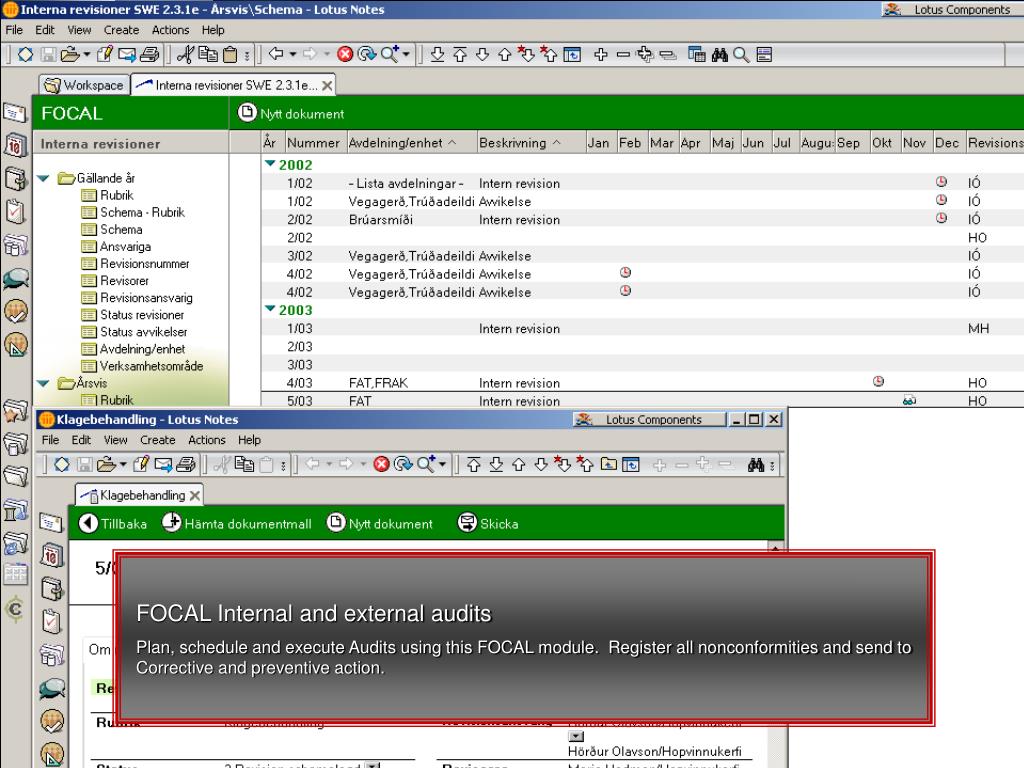Click Print icon in Klagebehandling toolbar
The image size is (1024, 768).
pos(186,464)
